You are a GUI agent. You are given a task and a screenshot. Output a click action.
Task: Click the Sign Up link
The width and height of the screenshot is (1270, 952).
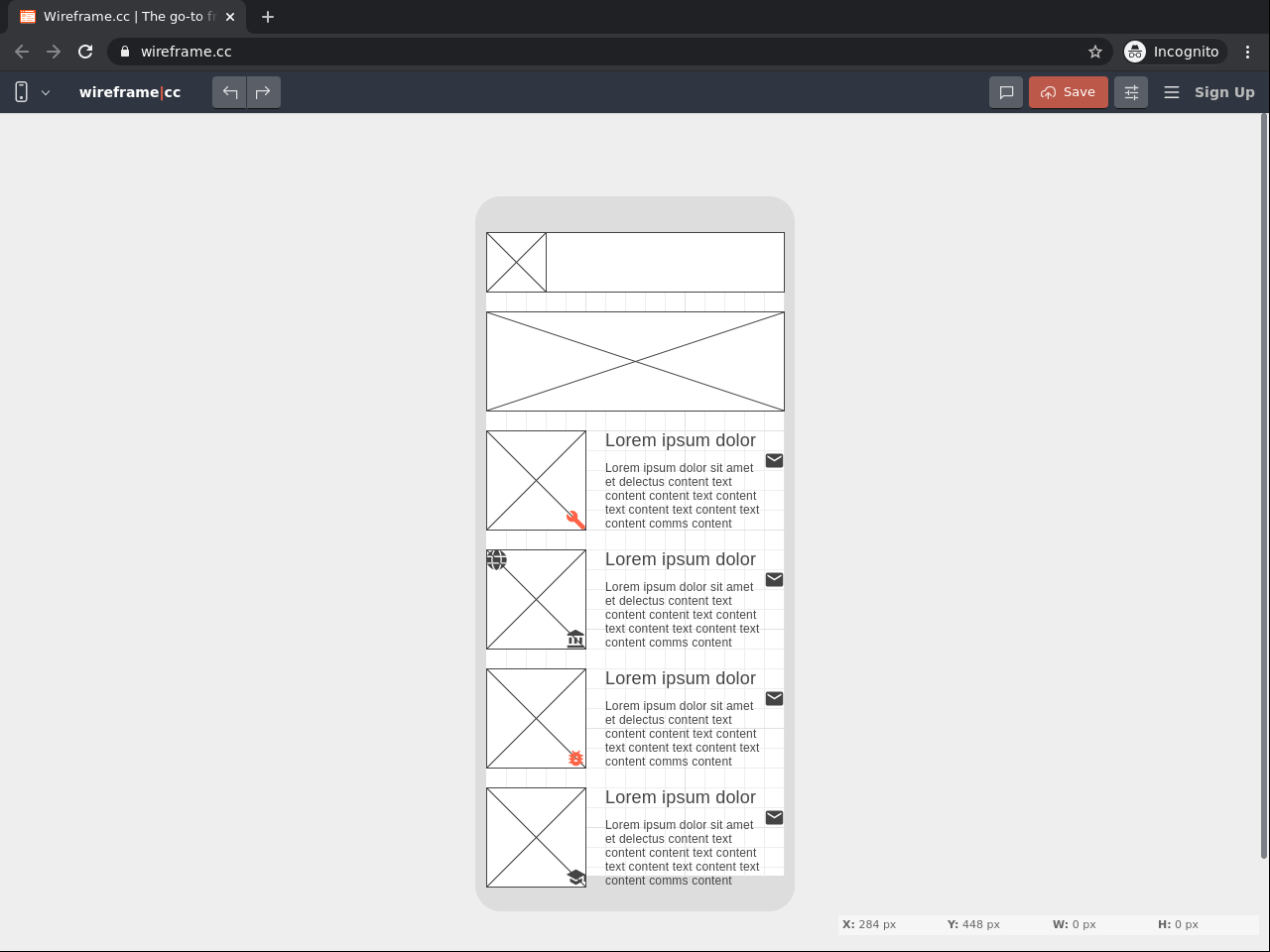tap(1224, 92)
